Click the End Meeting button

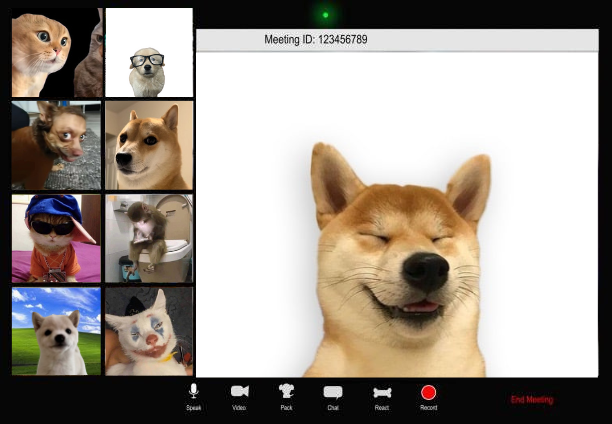click(x=531, y=400)
